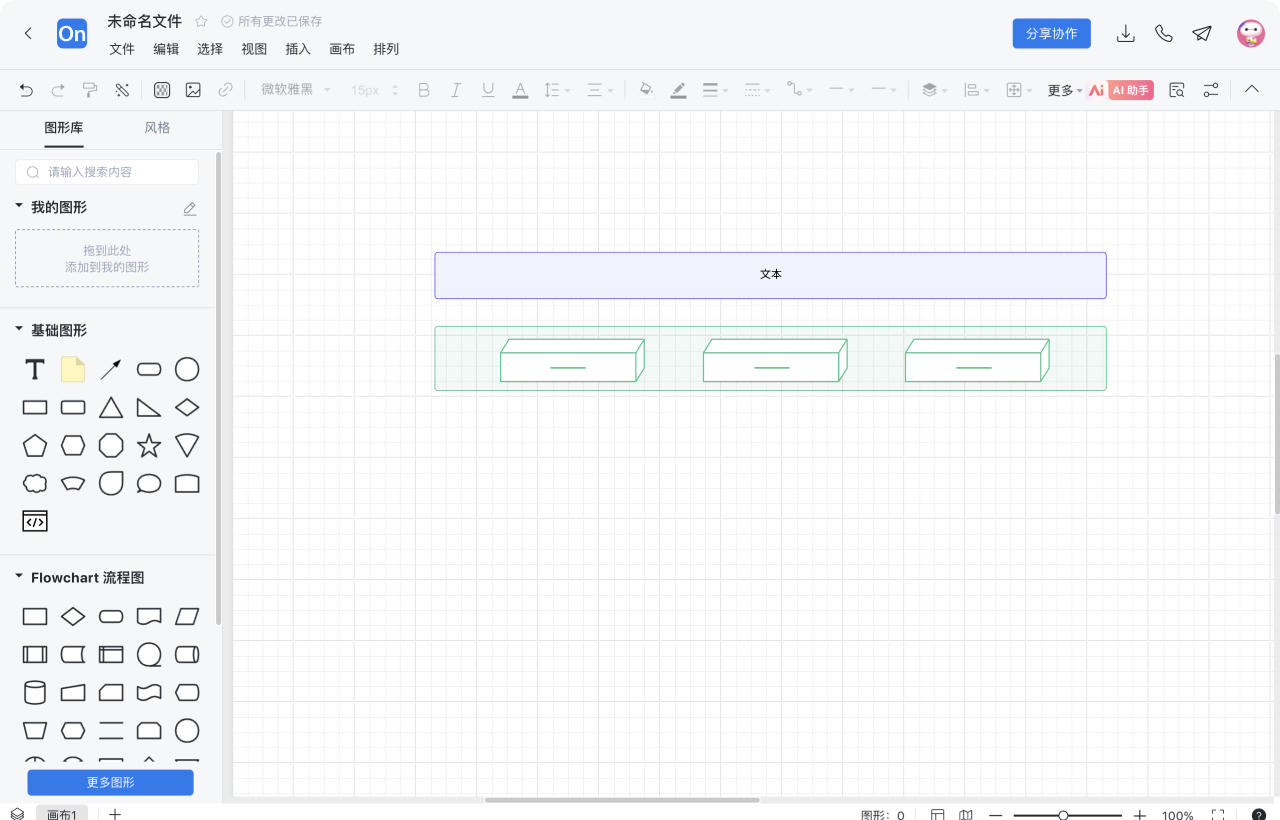Toggle italic text formatting
The height and width of the screenshot is (820, 1280).
click(x=456, y=90)
